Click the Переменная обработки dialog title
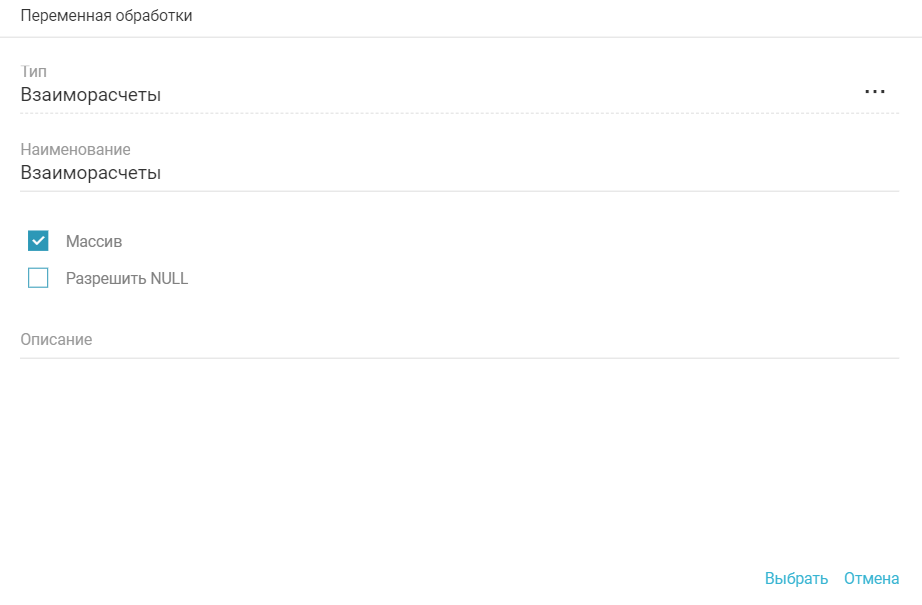 click(107, 16)
